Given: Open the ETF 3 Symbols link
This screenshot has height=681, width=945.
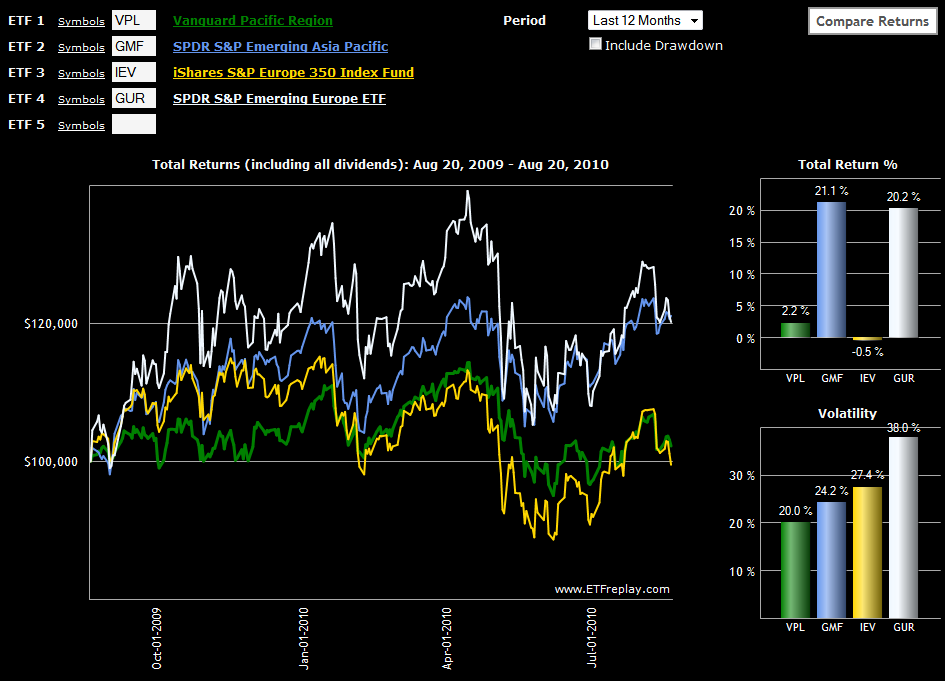Looking at the screenshot, I should pyautogui.click(x=81, y=73).
